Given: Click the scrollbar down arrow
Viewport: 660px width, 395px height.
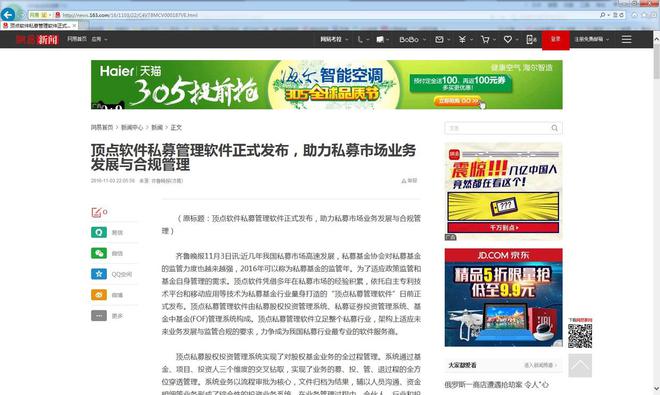Looking at the screenshot, I should point(656,389).
